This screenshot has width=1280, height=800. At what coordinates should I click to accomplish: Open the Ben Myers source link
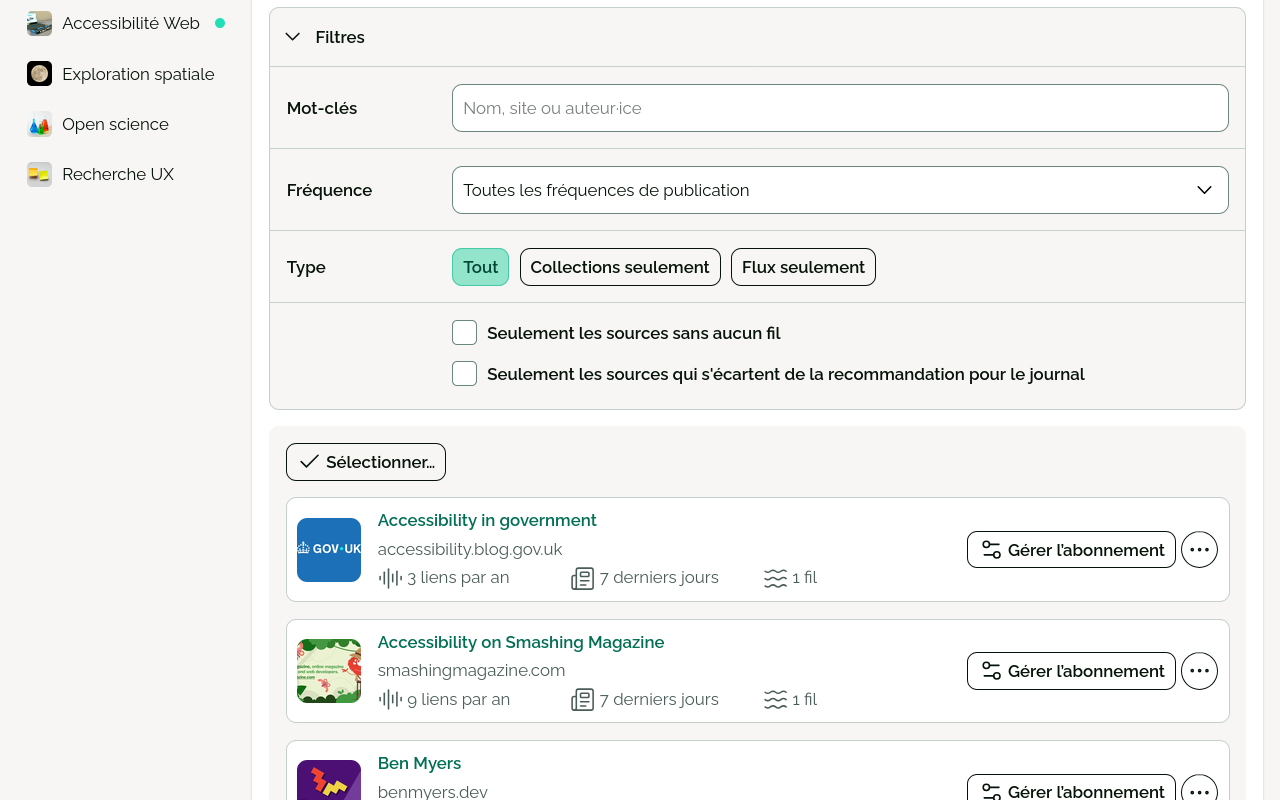[x=419, y=763]
